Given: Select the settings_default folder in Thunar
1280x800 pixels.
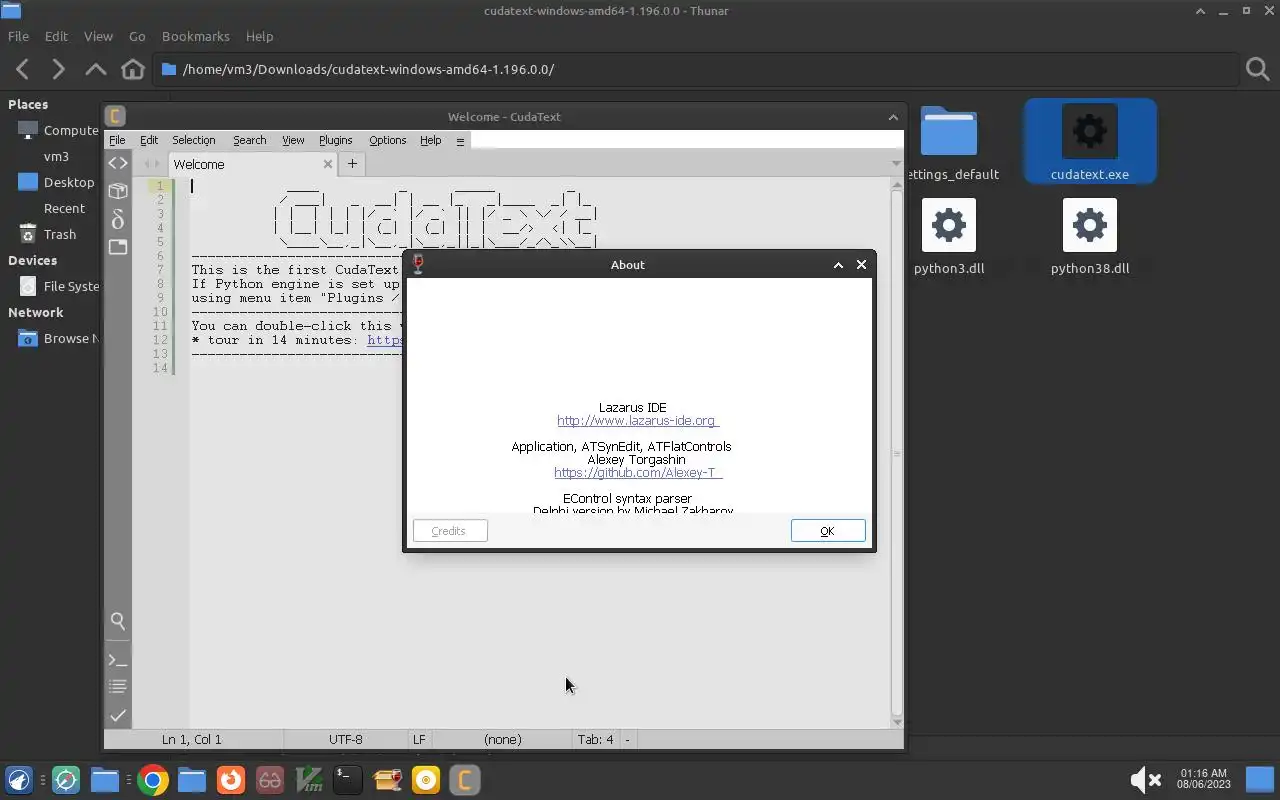Looking at the screenshot, I should 949,143.
